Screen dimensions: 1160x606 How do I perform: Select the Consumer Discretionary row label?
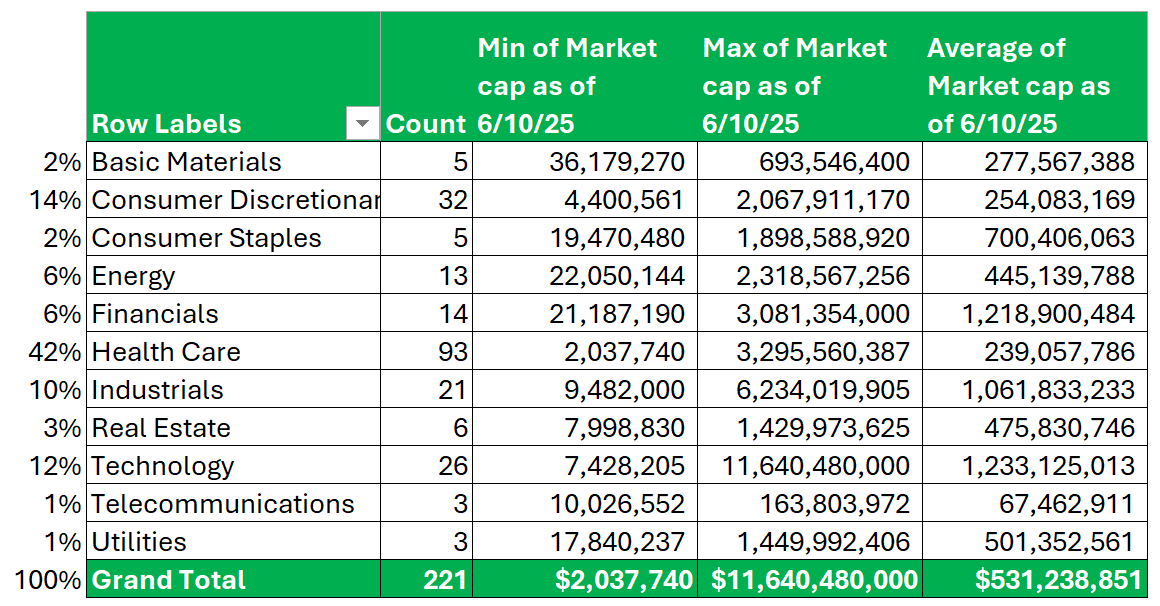tap(233, 199)
